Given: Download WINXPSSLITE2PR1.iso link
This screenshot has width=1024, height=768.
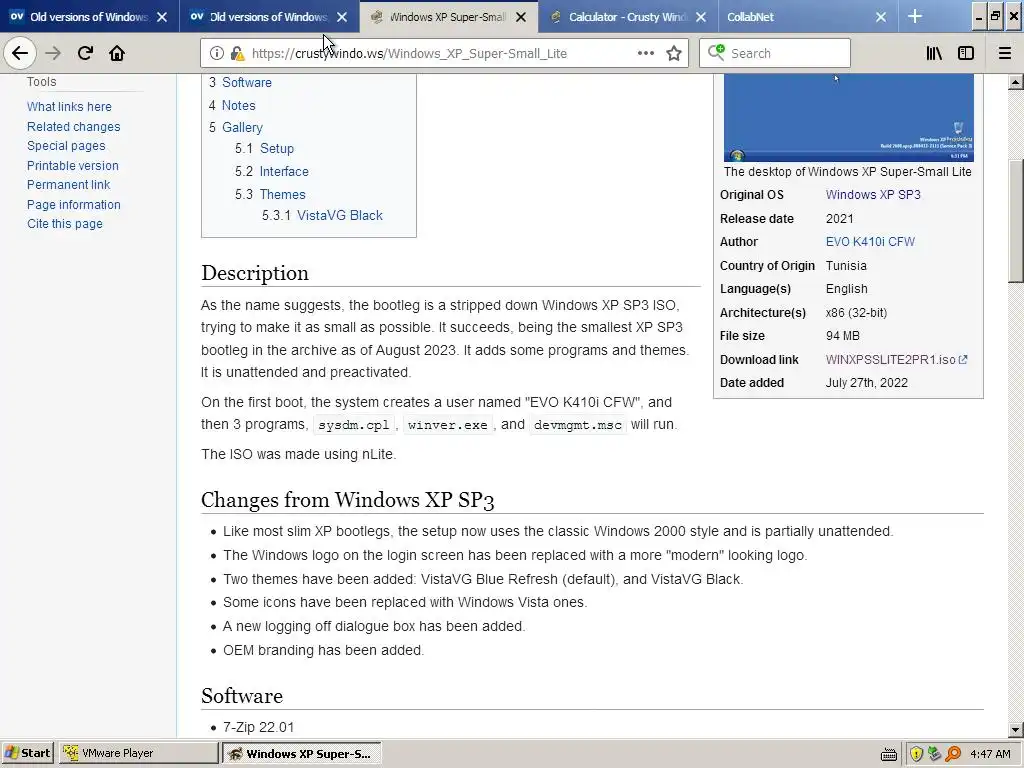Looking at the screenshot, I should click(x=896, y=360).
